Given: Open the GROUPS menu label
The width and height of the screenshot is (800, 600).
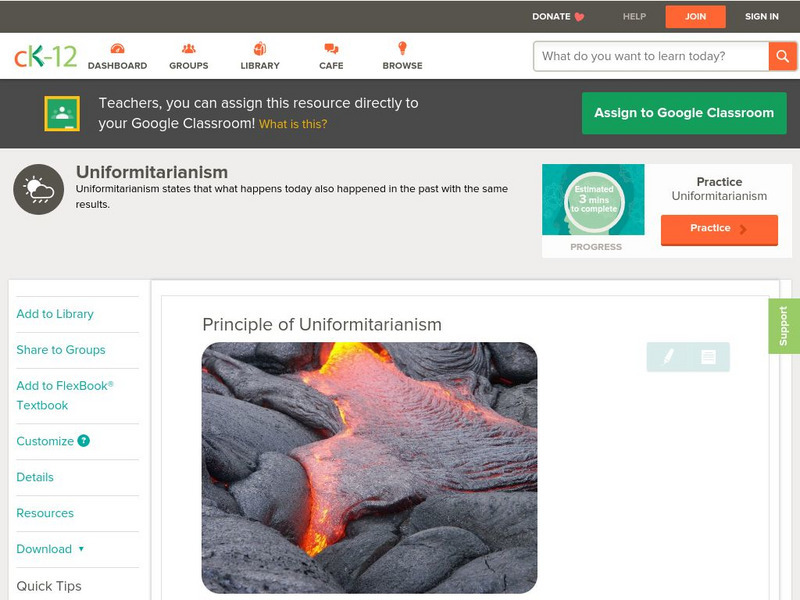Looking at the screenshot, I should pos(189,66).
